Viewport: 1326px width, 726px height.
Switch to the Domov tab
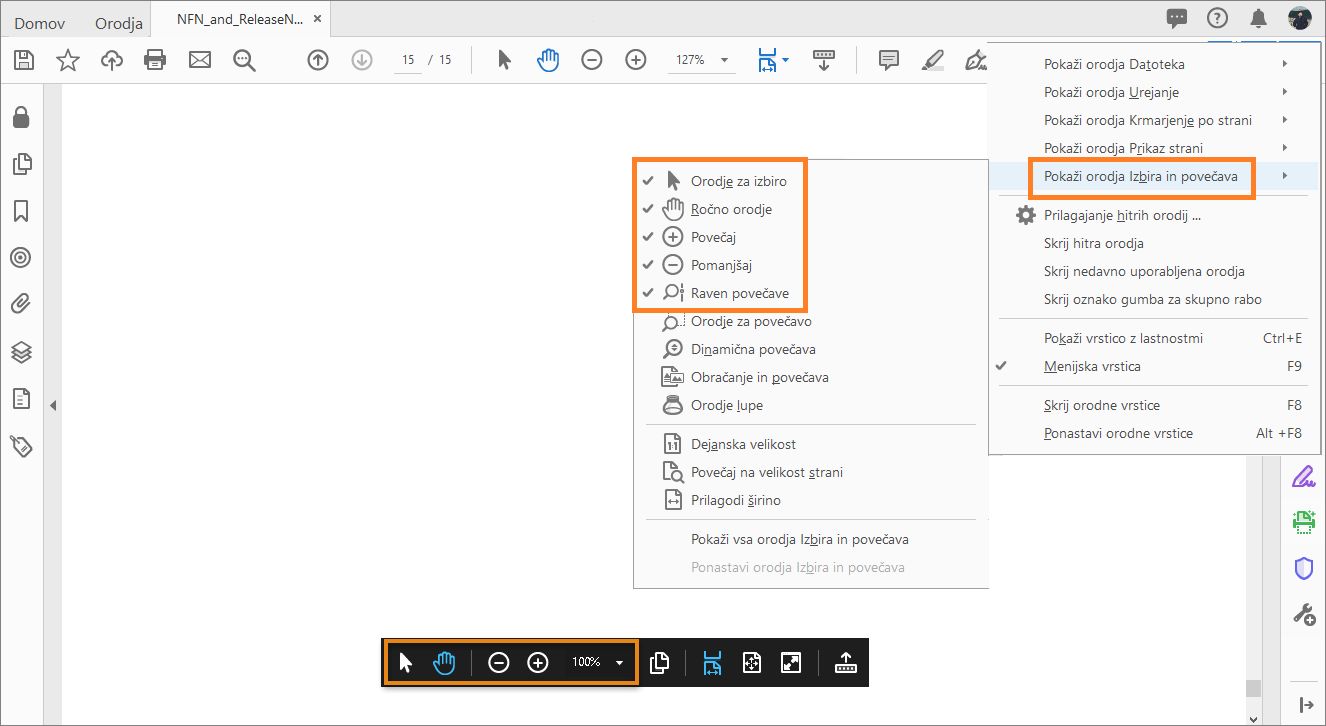pos(40,22)
